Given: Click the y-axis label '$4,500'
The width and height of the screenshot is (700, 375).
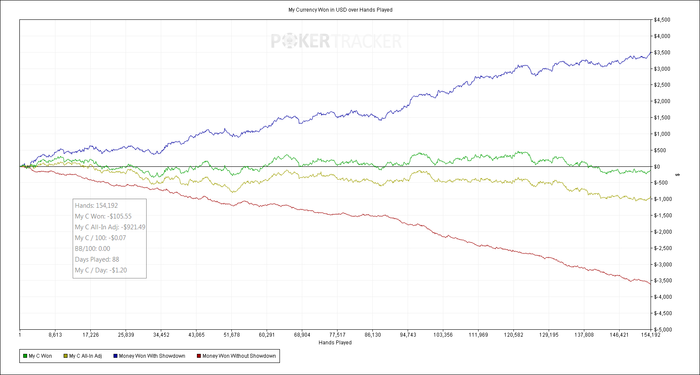Looking at the screenshot, I should tap(662, 20).
